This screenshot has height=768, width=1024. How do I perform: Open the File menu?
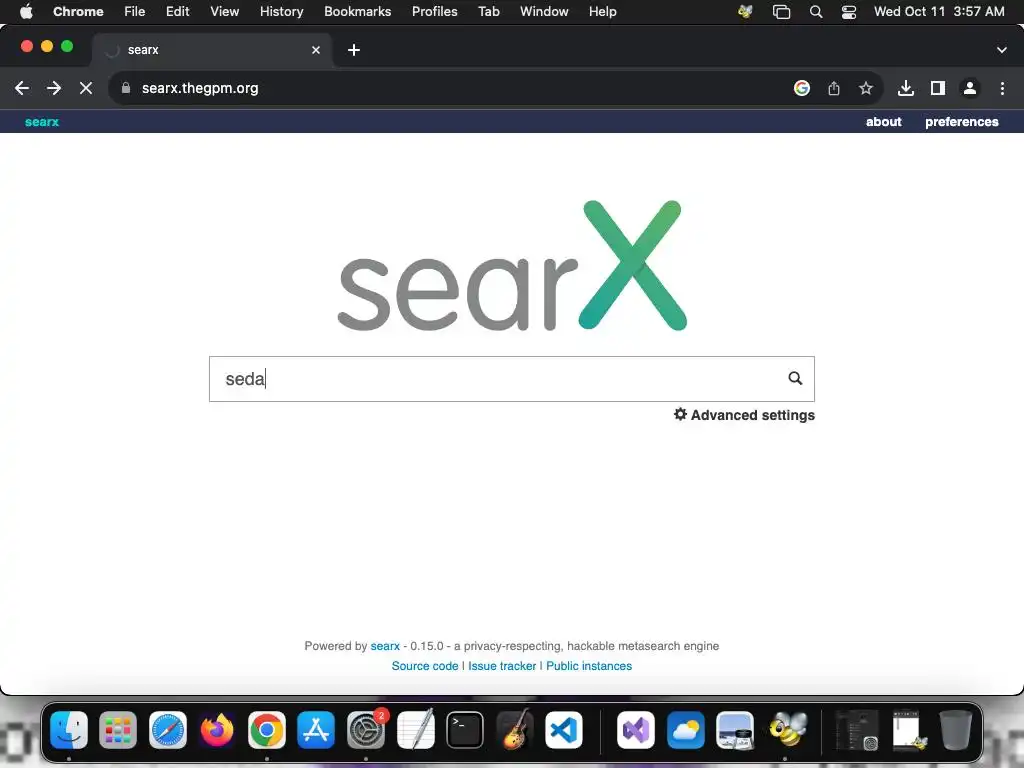coord(135,12)
